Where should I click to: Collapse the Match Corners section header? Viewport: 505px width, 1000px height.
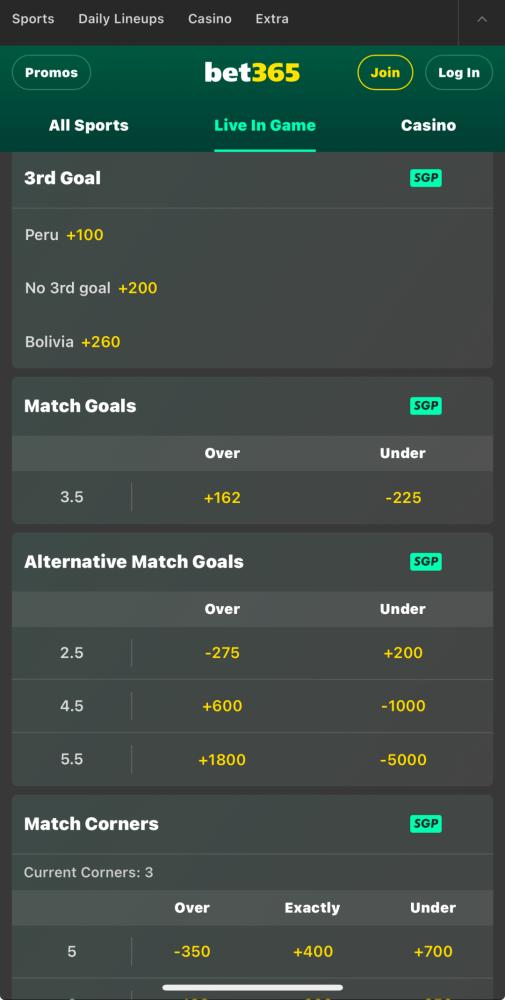[252, 824]
